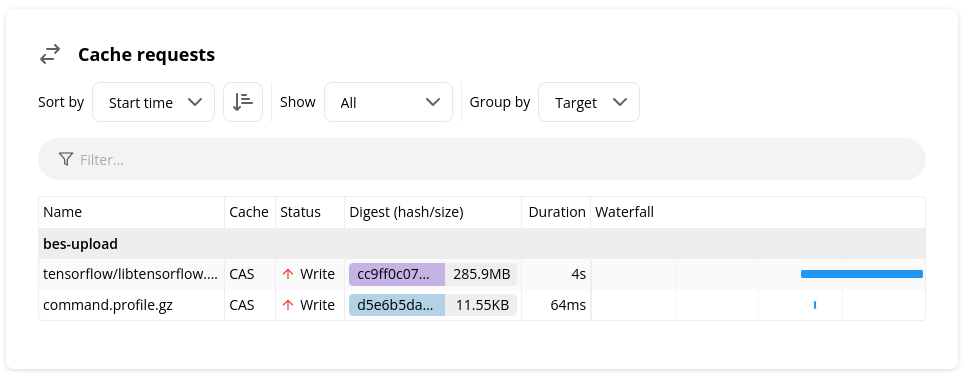
Task: Select the command.profile.gz row name
Action: tap(108, 305)
